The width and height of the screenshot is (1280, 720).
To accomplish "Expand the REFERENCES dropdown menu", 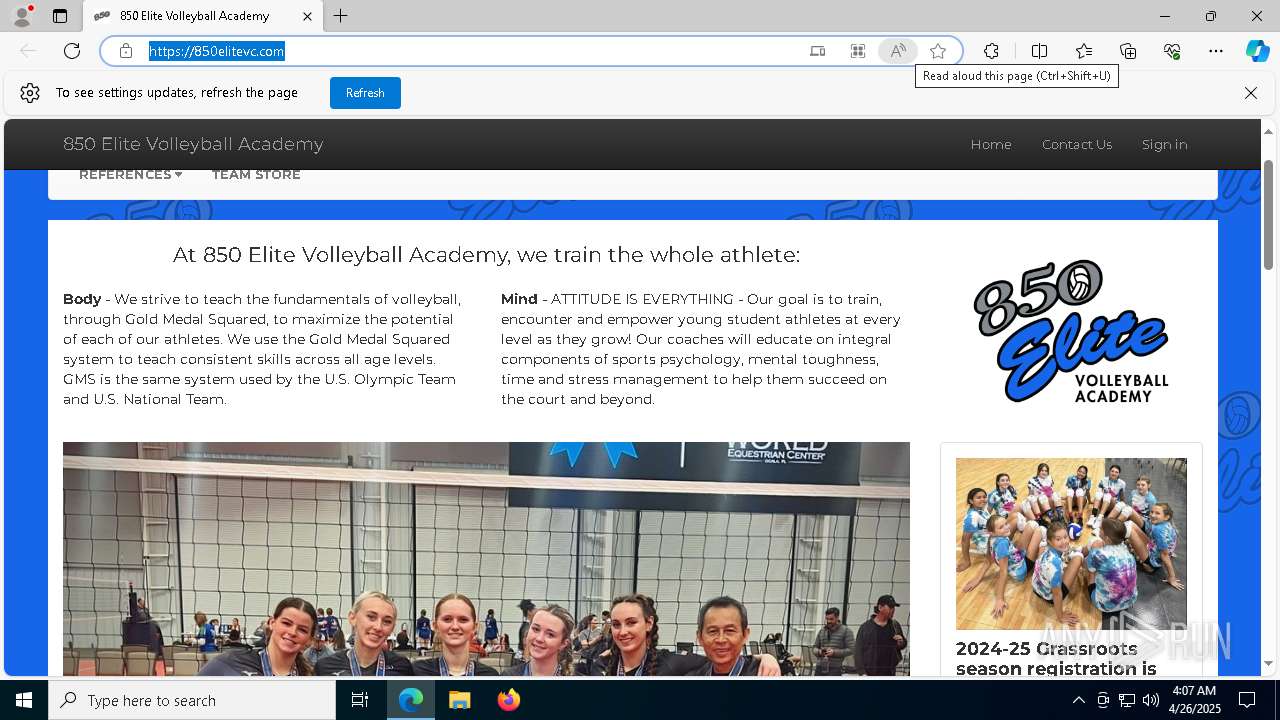I will pyautogui.click(x=131, y=175).
